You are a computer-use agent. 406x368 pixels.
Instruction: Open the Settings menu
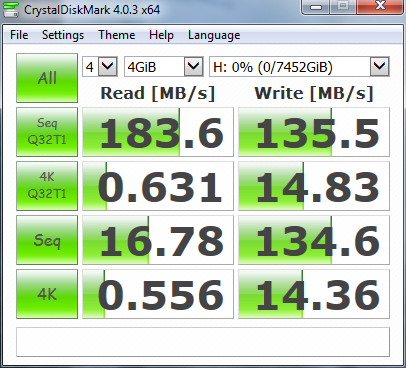pyautogui.click(x=63, y=35)
